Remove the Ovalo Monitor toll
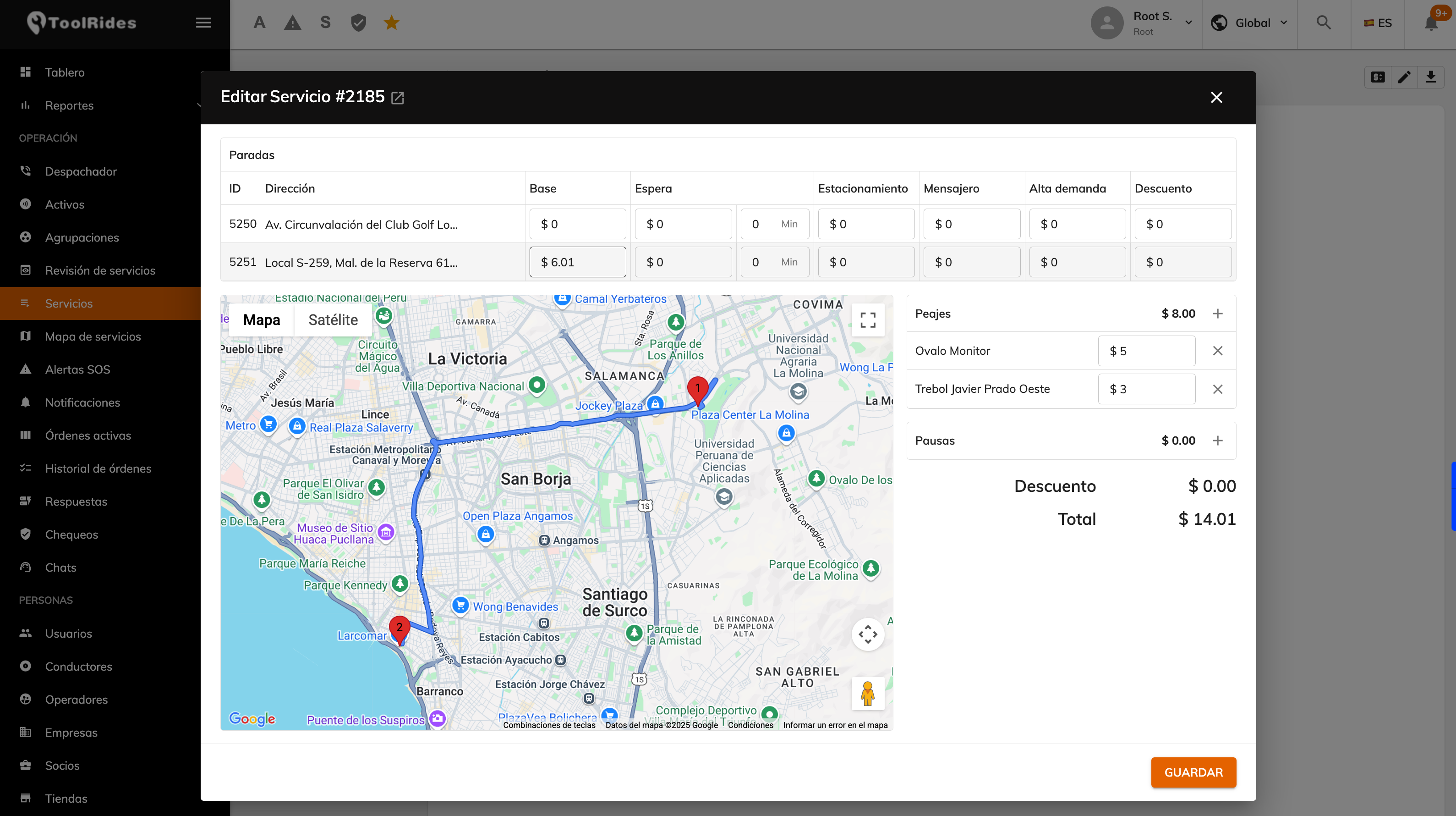Screen dimensions: 1456x816 click(1217, 351)
